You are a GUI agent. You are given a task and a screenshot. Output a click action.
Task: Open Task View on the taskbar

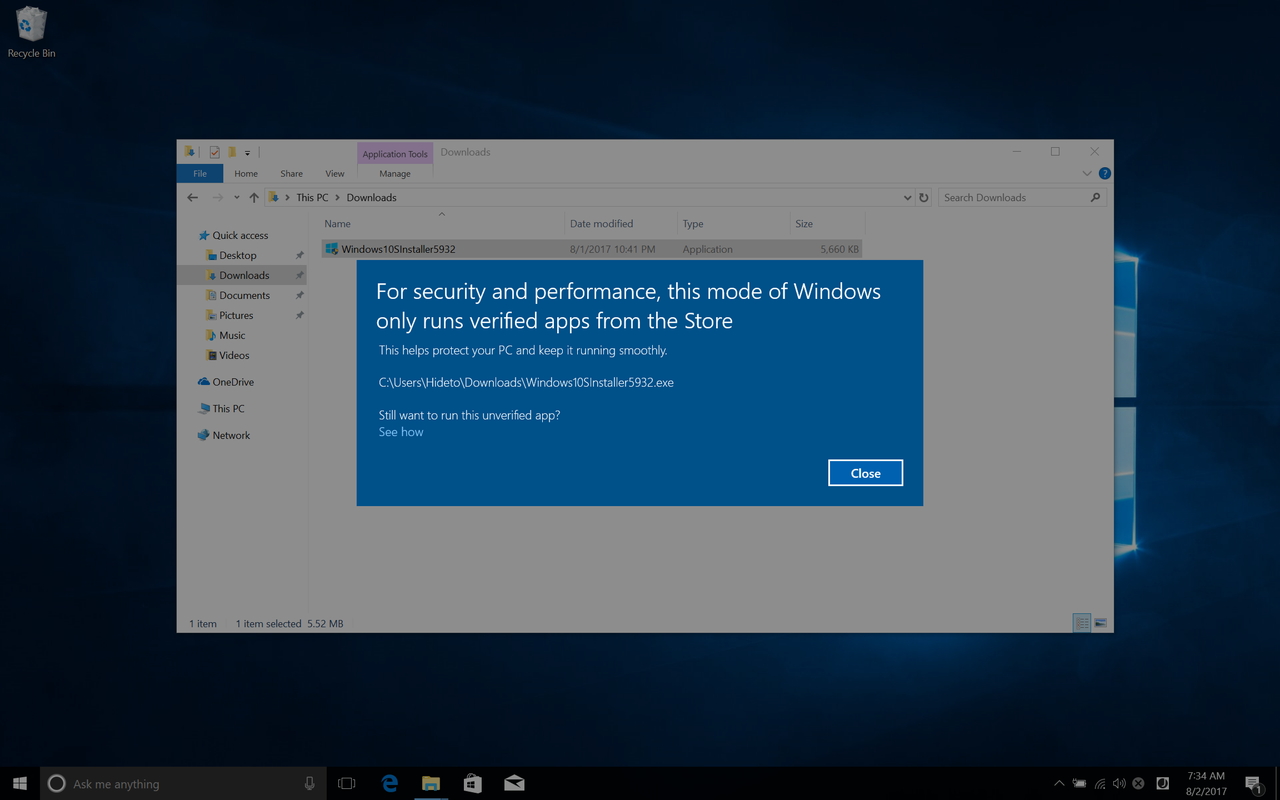click(x=347, y=784)
